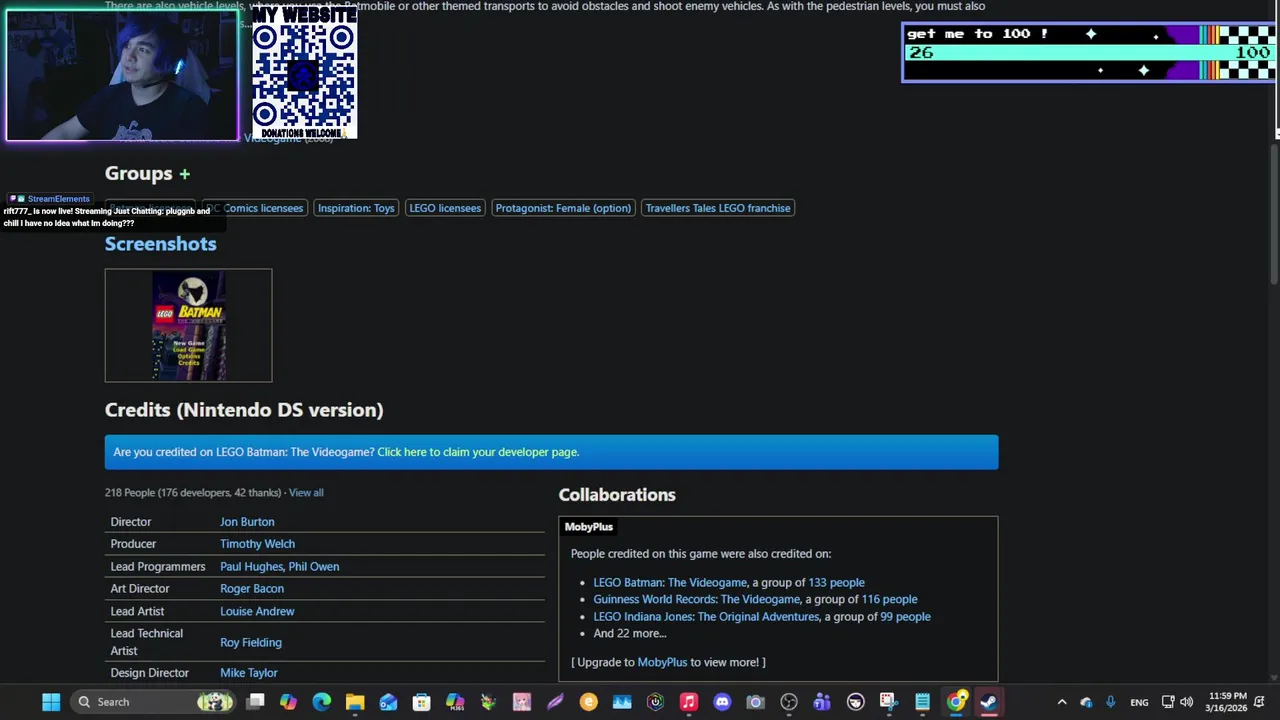Open the Camera app on taskbar
1280x720 pixels.
(x=755, y=702)
